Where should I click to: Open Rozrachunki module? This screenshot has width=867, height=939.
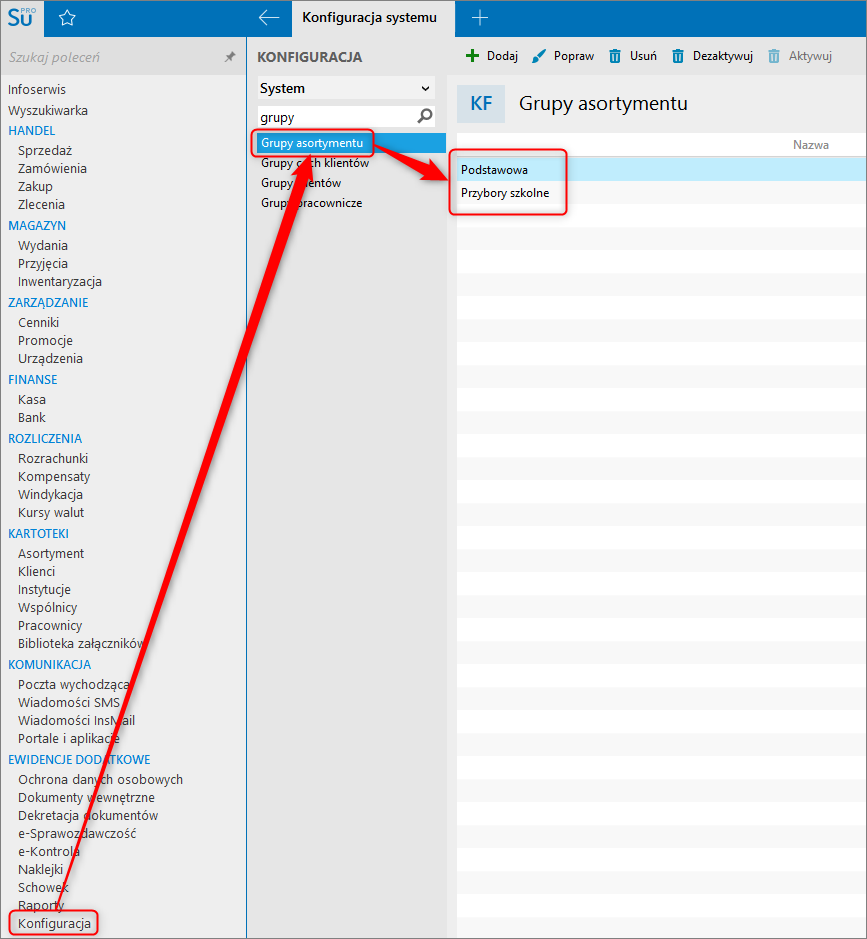(x=53, y=458)
